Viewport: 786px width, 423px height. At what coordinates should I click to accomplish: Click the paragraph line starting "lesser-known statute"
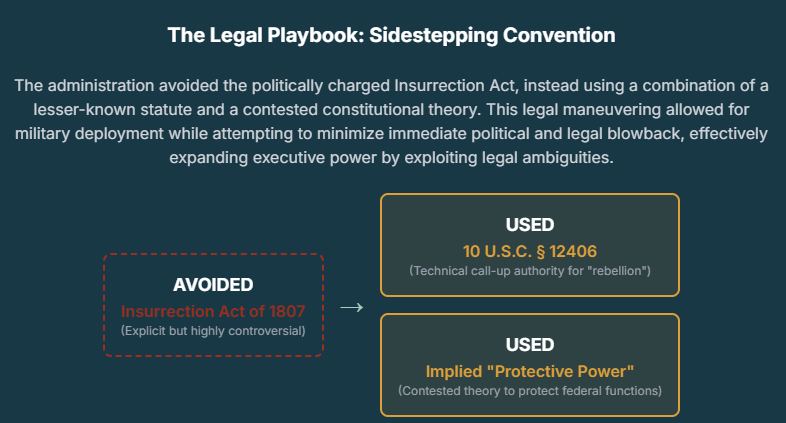392,109
